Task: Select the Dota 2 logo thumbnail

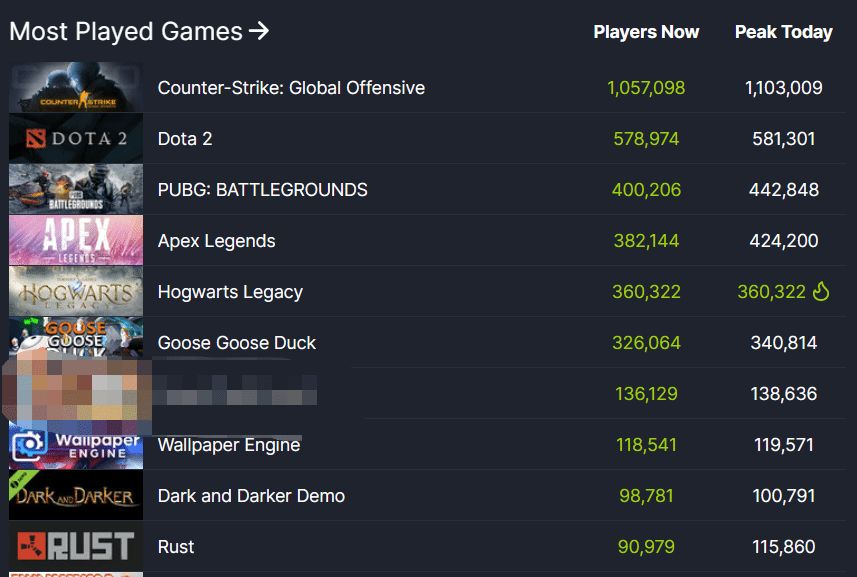Action: tap(76, 138)
